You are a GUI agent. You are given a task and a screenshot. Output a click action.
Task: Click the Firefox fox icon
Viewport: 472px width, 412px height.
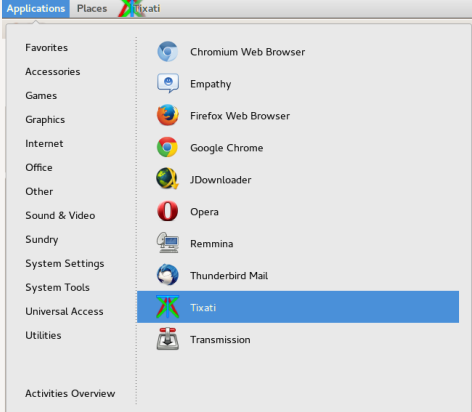(x=168, y=115)
